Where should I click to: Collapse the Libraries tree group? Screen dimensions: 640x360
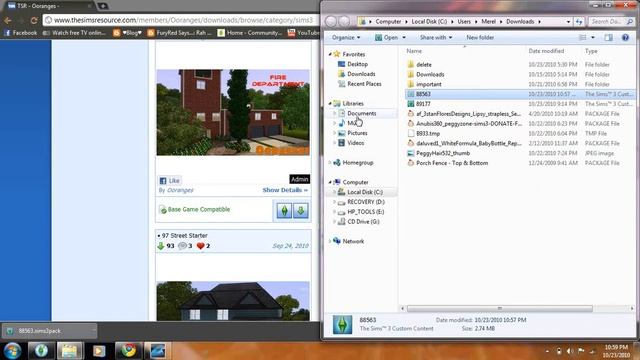(x=330, y=103)
